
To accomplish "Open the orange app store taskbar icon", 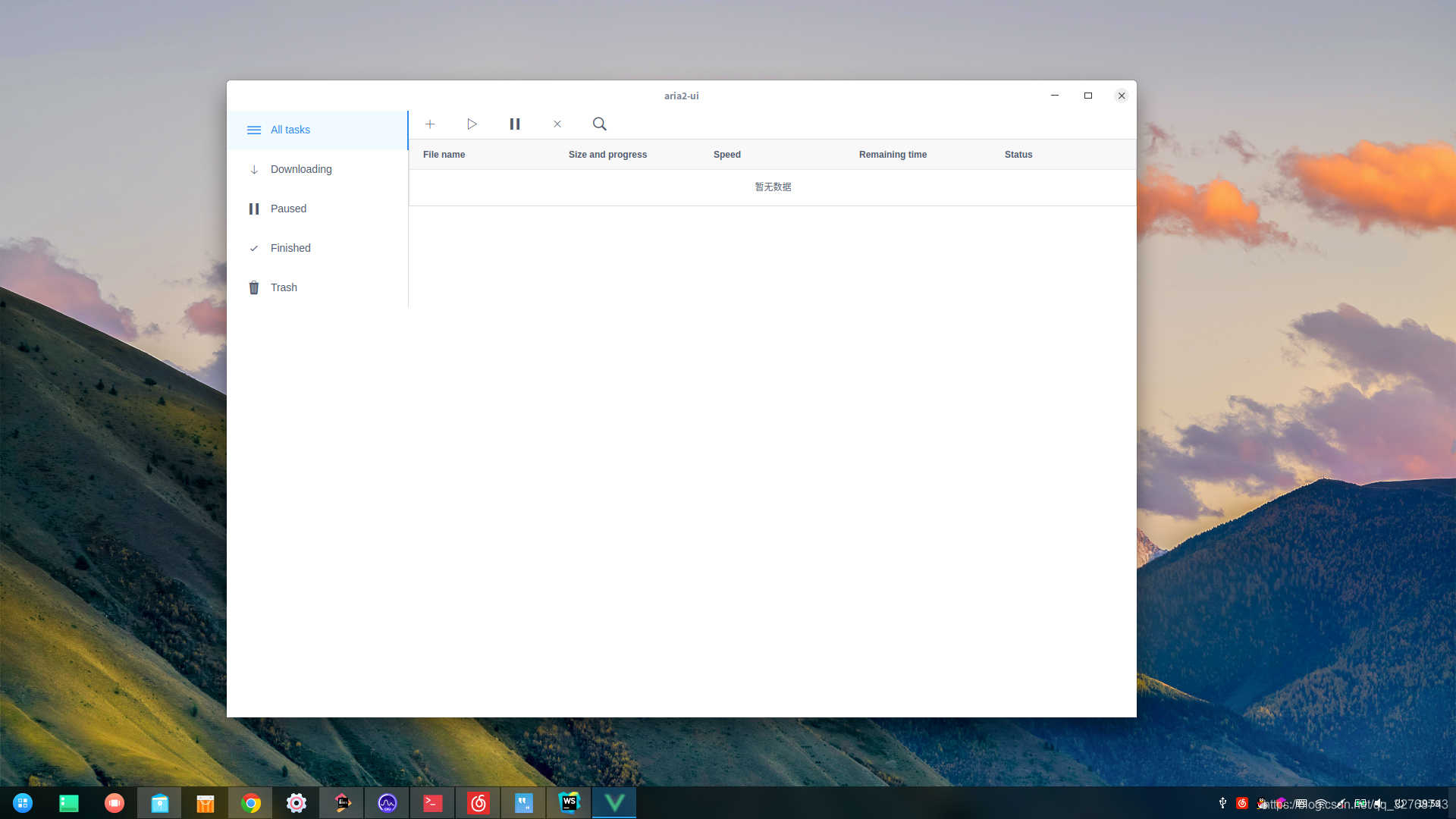I will (205, 802).
